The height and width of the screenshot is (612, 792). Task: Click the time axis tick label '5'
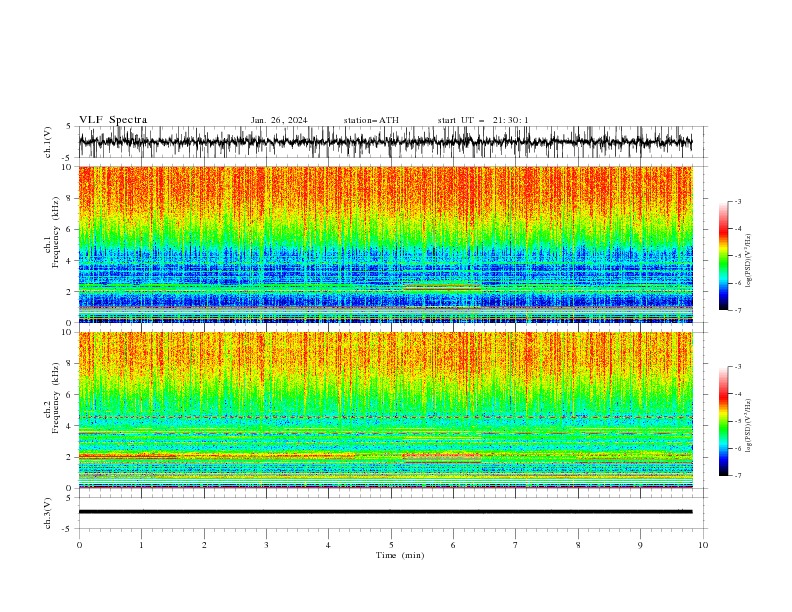point(391,545)
